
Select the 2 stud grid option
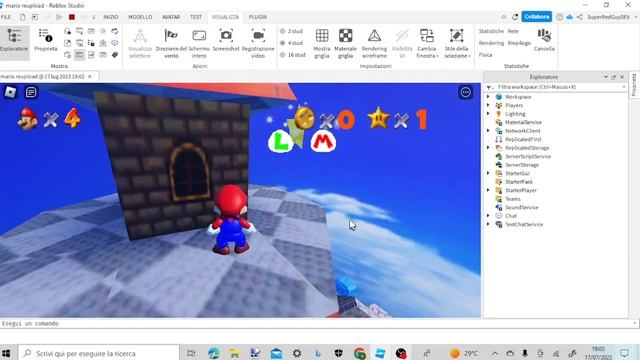tap(292, 31)
